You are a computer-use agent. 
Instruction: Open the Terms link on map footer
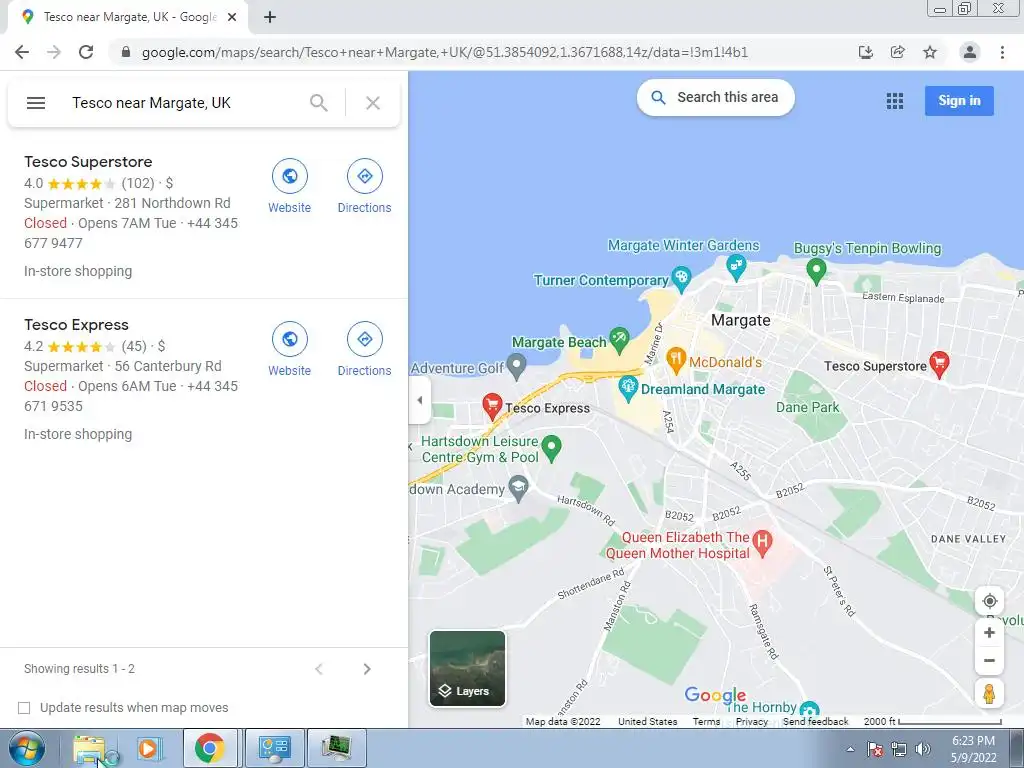[x=706, y=722]
